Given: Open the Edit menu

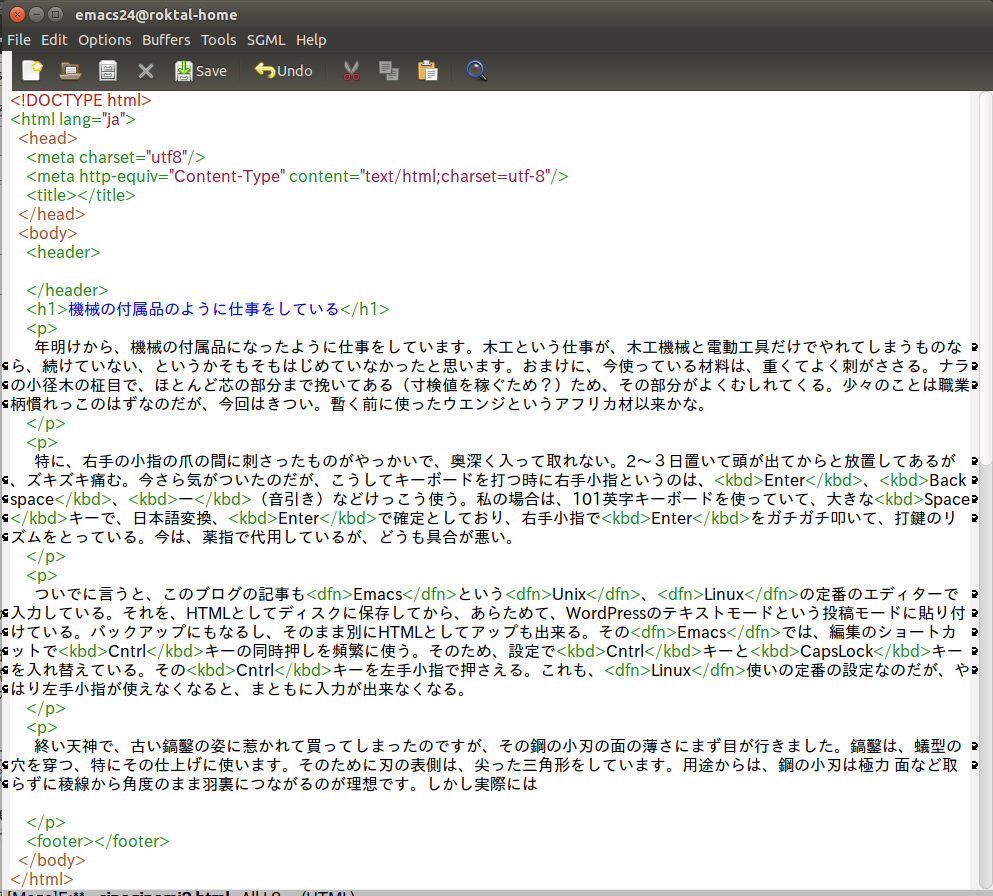Looking at the screenshot, I should [x=54, y=40].
